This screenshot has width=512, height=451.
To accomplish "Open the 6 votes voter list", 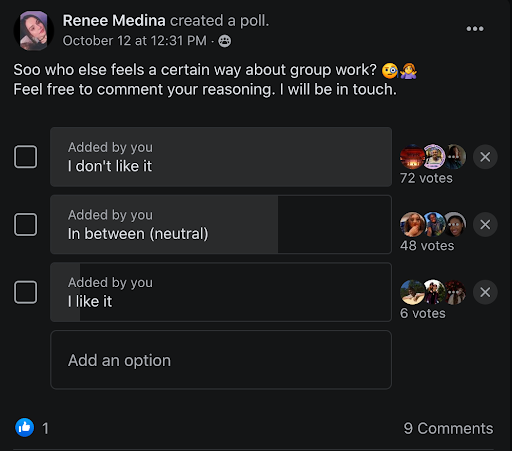I will [x=423, y=313].
